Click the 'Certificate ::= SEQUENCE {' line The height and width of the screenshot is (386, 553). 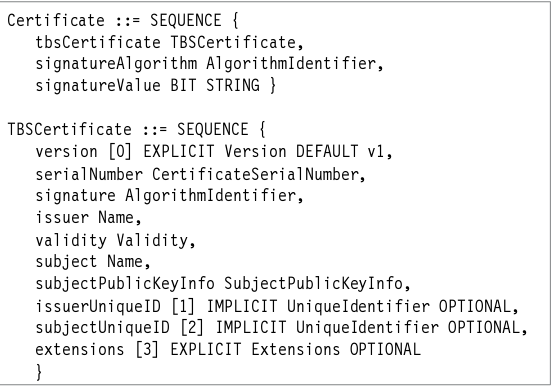click(x=123, y=20)
